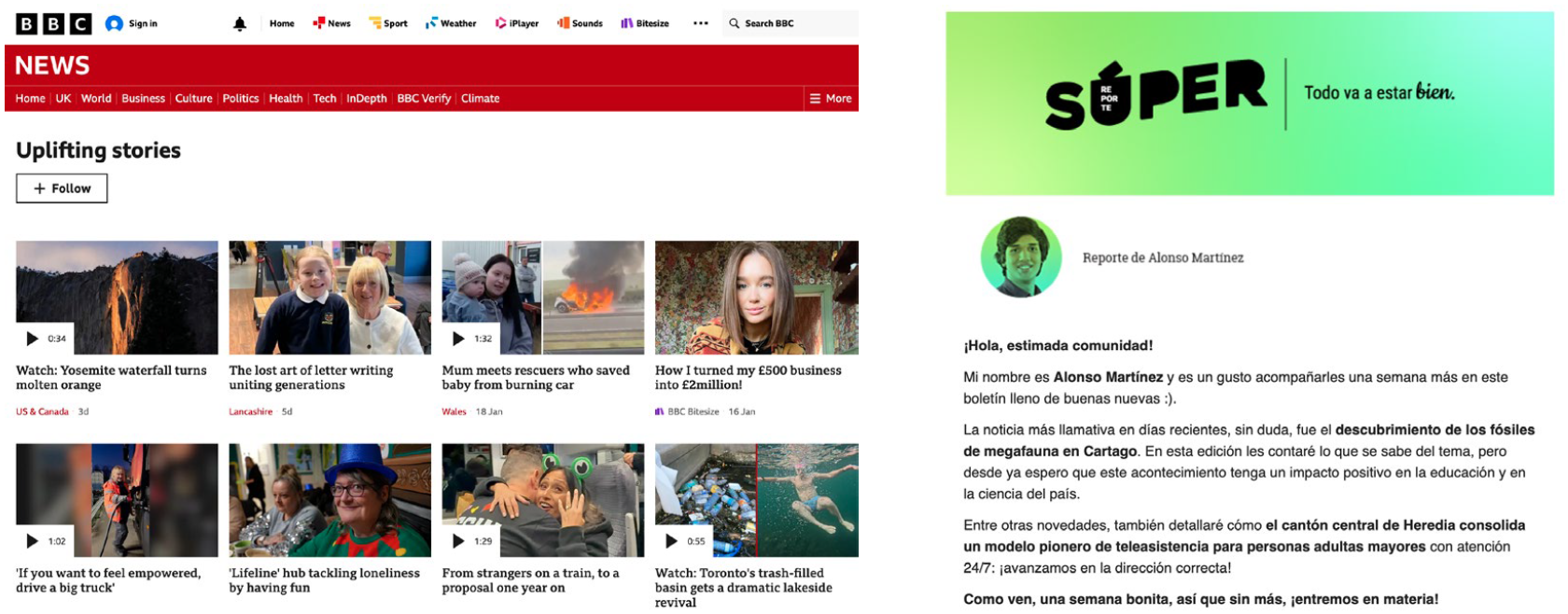Play the Yosemite waterfall video
This screenshot has height=614, width=1568.
33,339
